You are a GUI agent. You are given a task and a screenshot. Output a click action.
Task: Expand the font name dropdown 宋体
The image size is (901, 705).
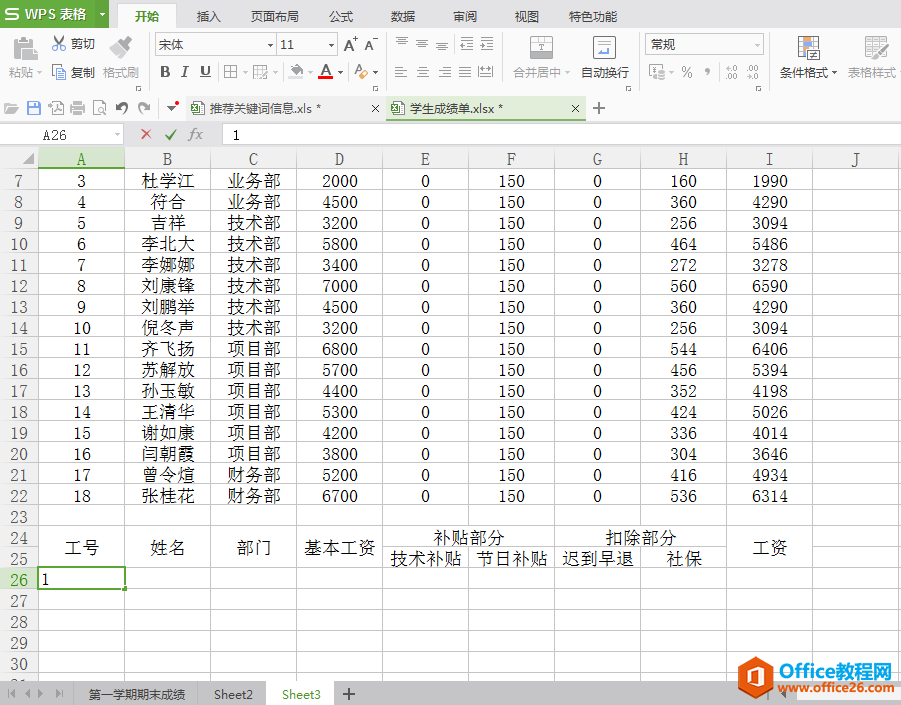click(270, 45)
